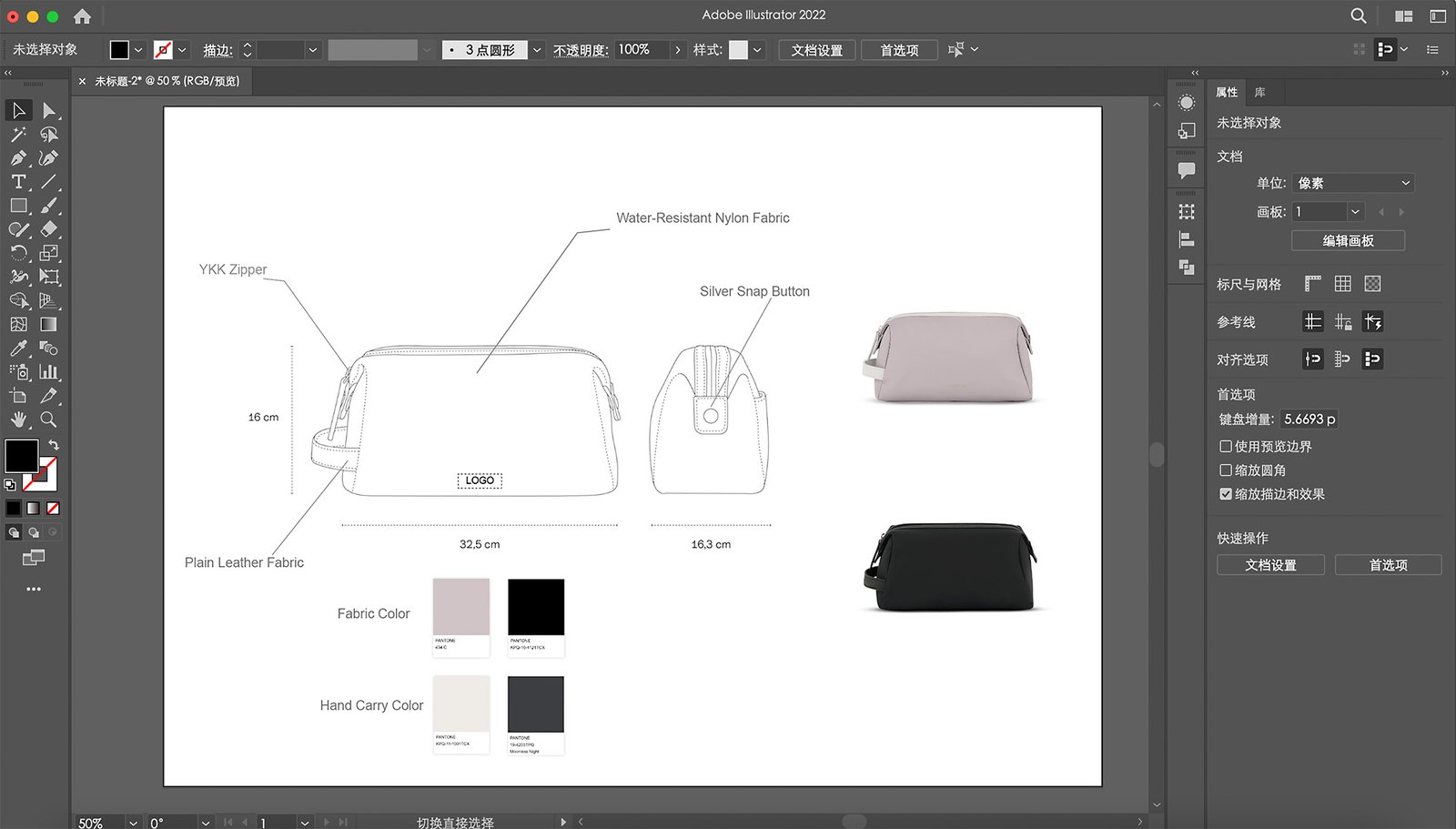The width and height of the screenshot is (1456, 829).
Task: Select the Rotate tool
Action: point(18,253)
